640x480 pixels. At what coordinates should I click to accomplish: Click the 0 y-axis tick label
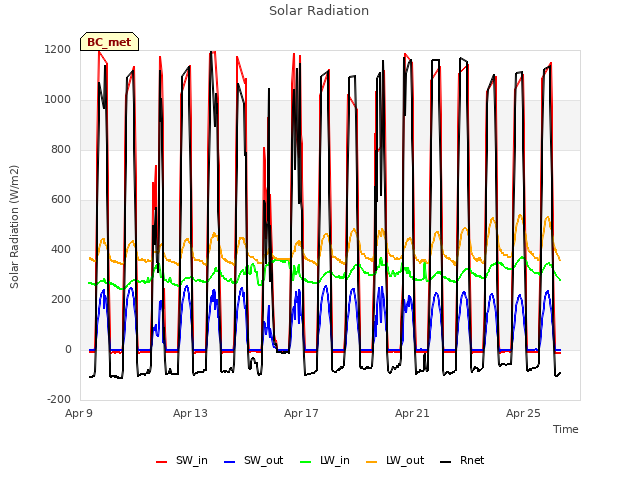68,349
